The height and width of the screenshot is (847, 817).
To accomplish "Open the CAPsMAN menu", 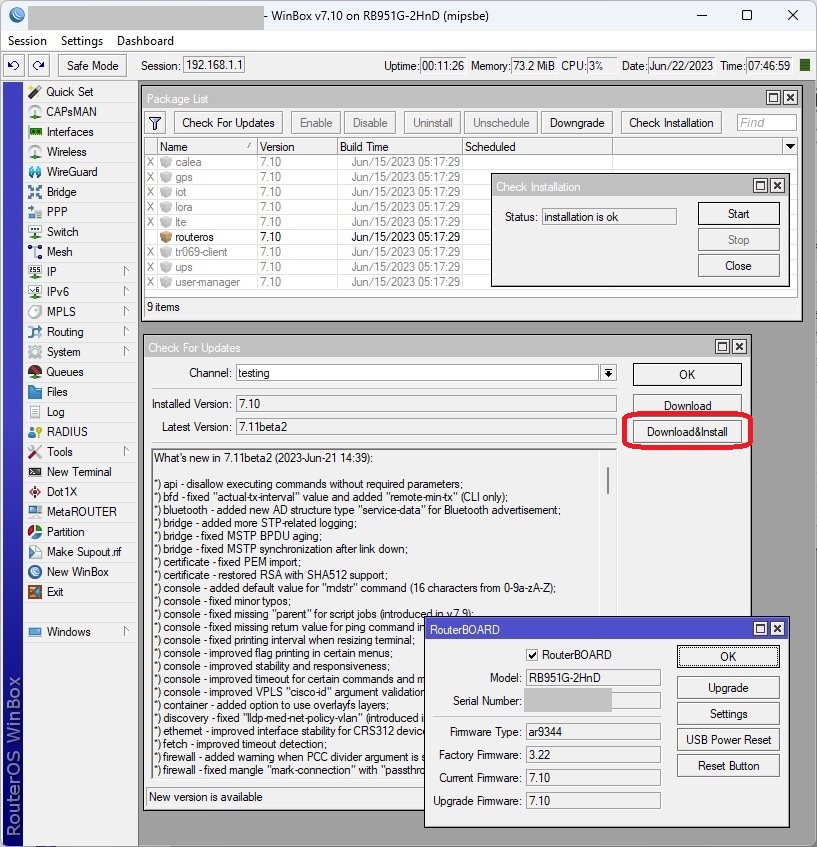I will pyautogui.click(x=71, y=112).
